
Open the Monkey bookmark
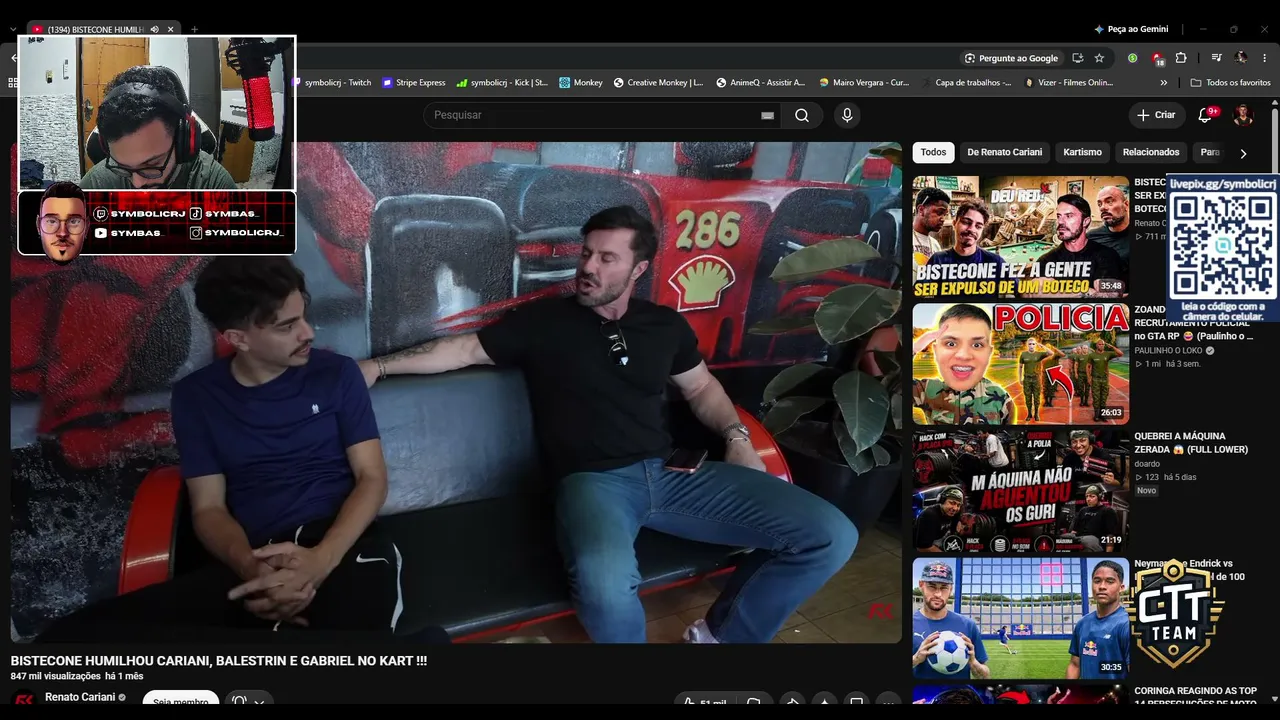pos(581,83)
